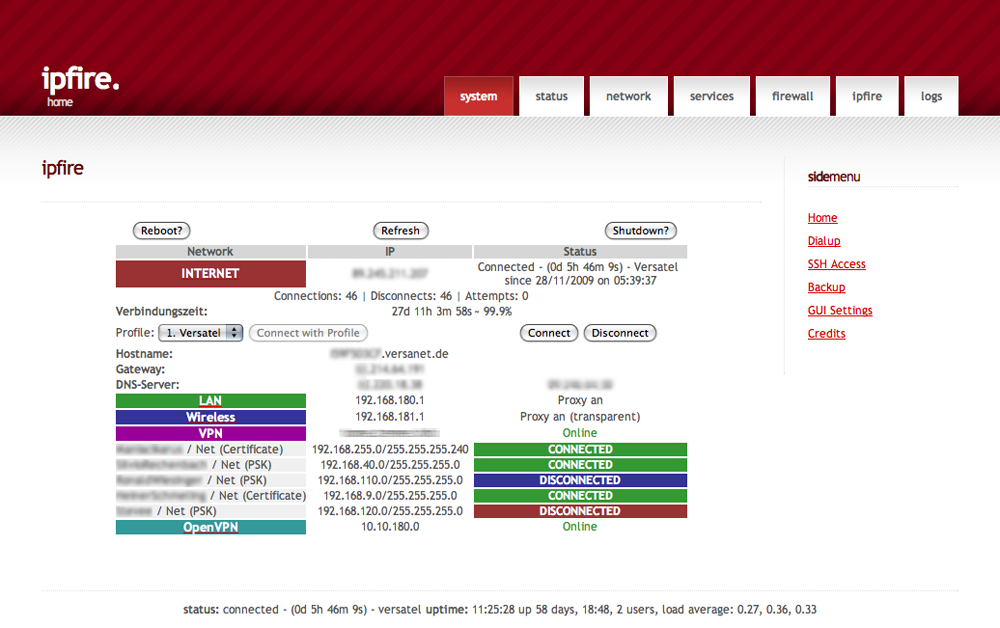Open the connection Profile dropdown

click(200, 332)
